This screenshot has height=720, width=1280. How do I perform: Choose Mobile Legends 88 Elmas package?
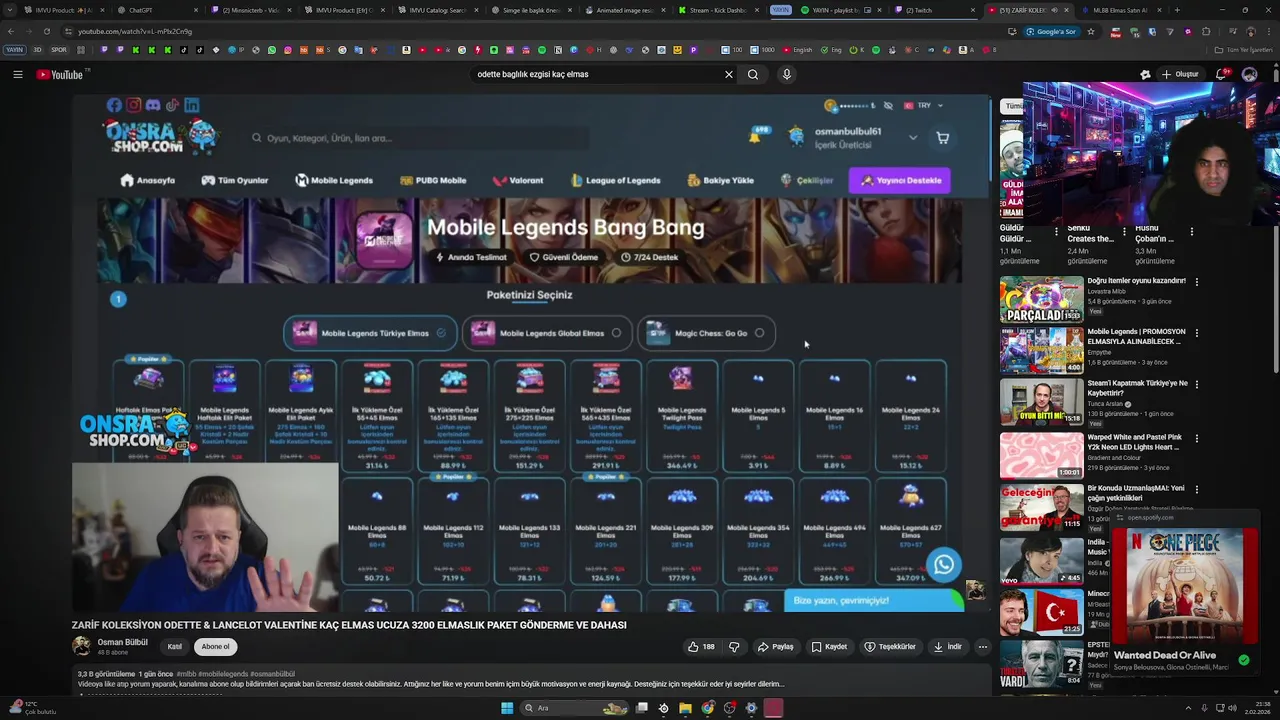(x=376, y=532)
